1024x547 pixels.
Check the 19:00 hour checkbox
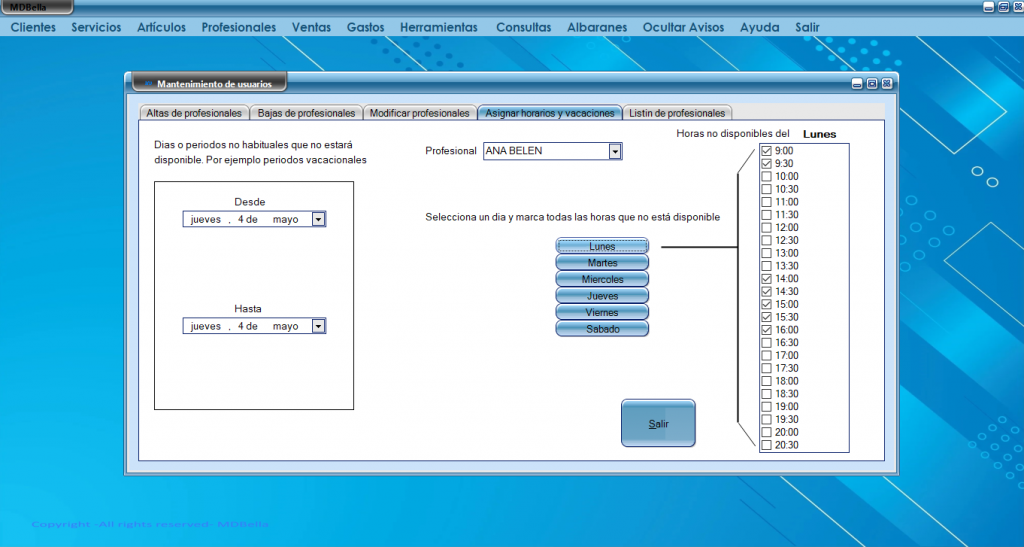[767, 407]
